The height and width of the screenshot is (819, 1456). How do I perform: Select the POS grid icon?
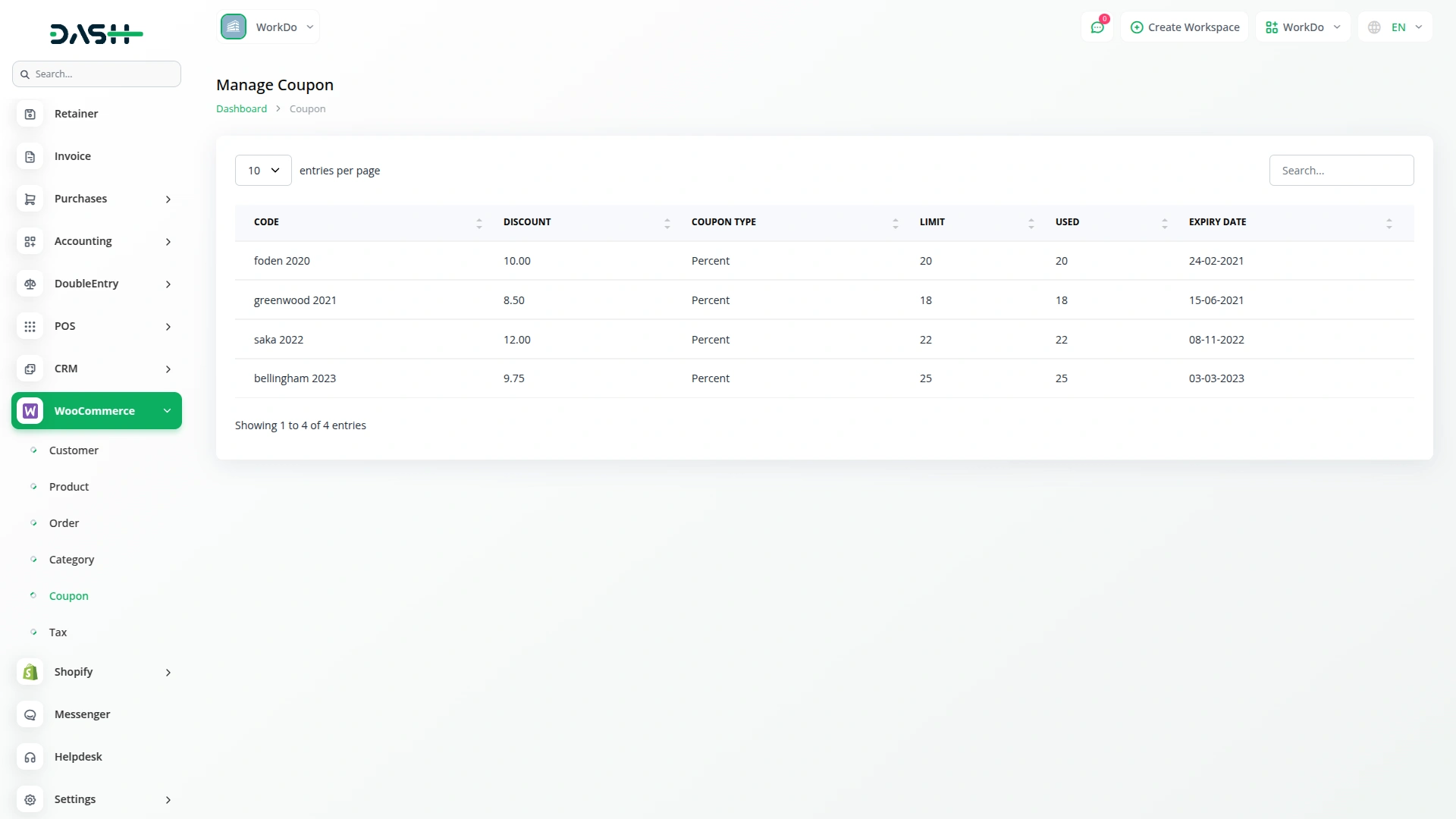30,326
